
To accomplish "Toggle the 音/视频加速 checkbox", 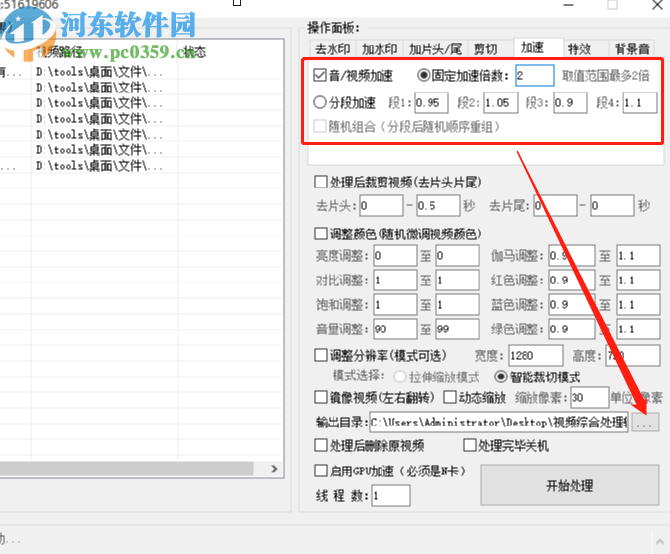I will pyautogui.click(x=320, y=76).
